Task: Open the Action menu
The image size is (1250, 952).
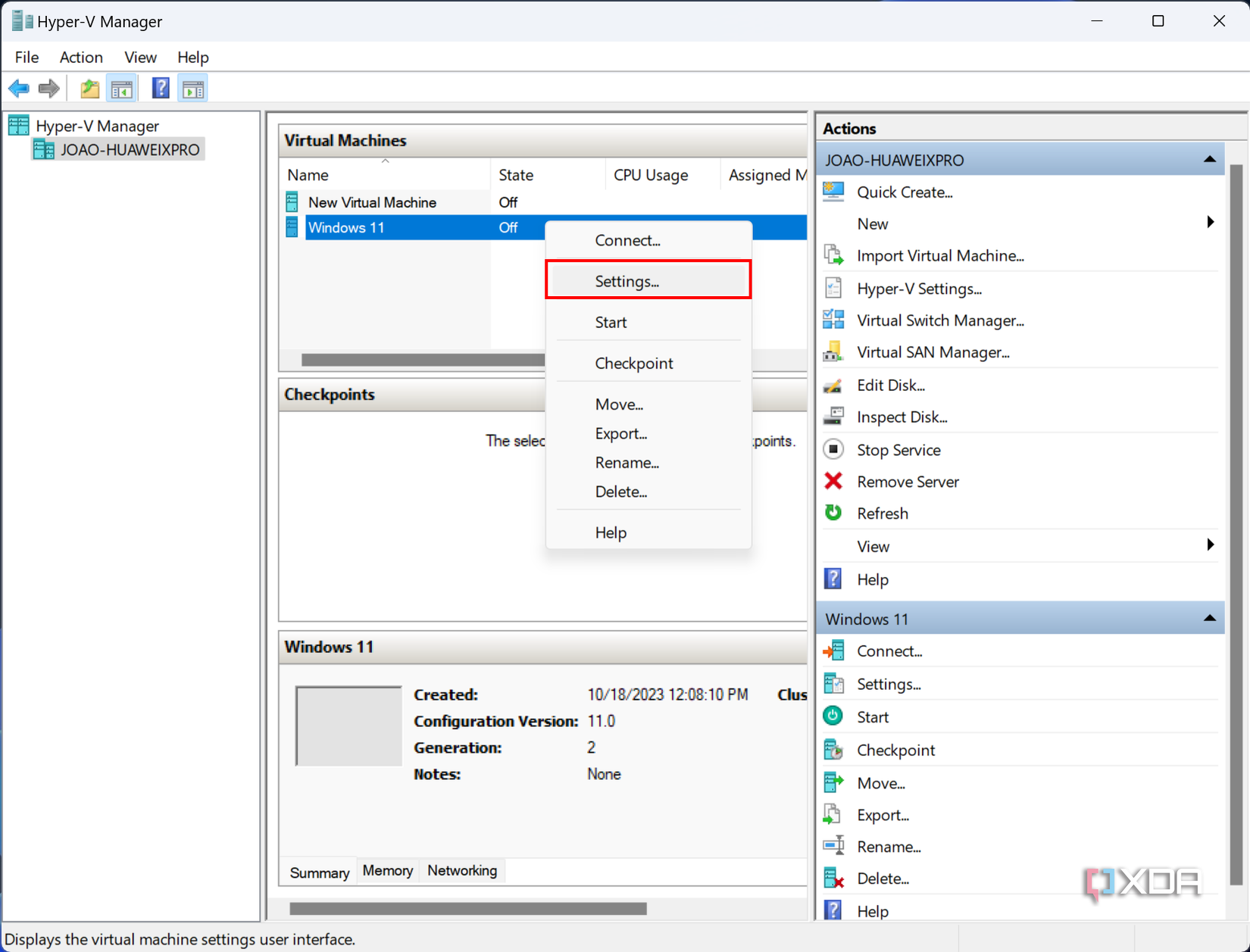Action: pyautogui.click(x=81, y=58)
